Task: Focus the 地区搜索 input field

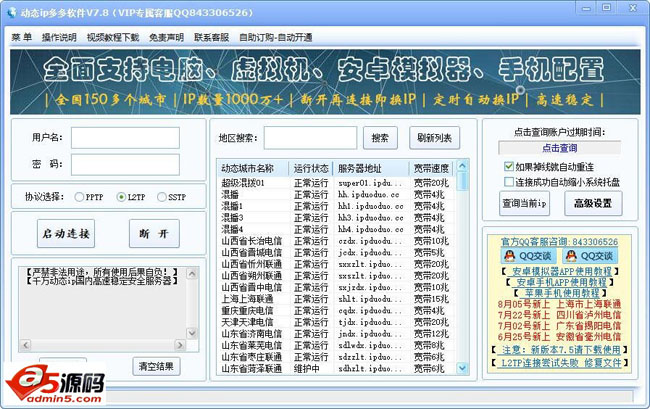Action: 310,138
